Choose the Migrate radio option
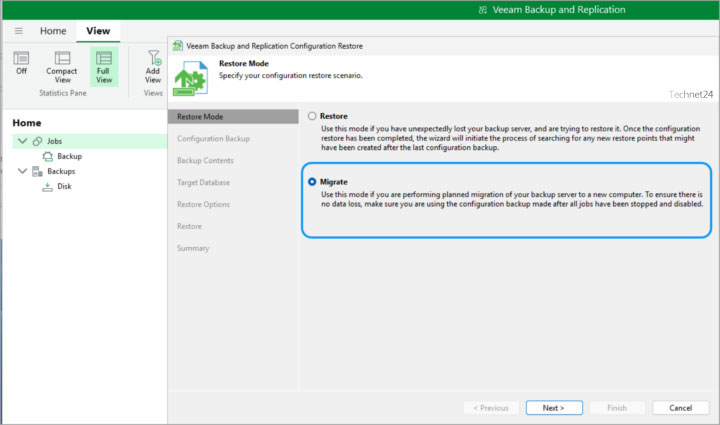Screen dimensions: 720x425 pos(312,182)
